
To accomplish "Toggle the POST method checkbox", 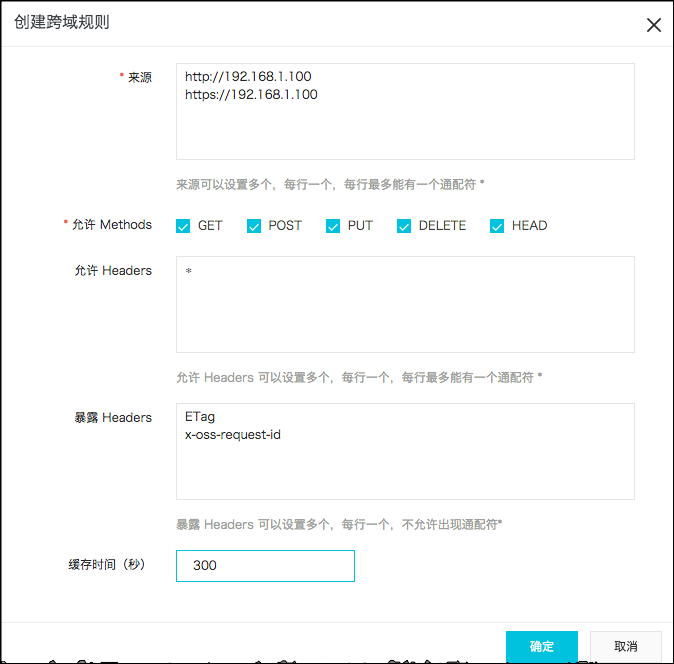I will pyautogui.click(x=254, y=226).
